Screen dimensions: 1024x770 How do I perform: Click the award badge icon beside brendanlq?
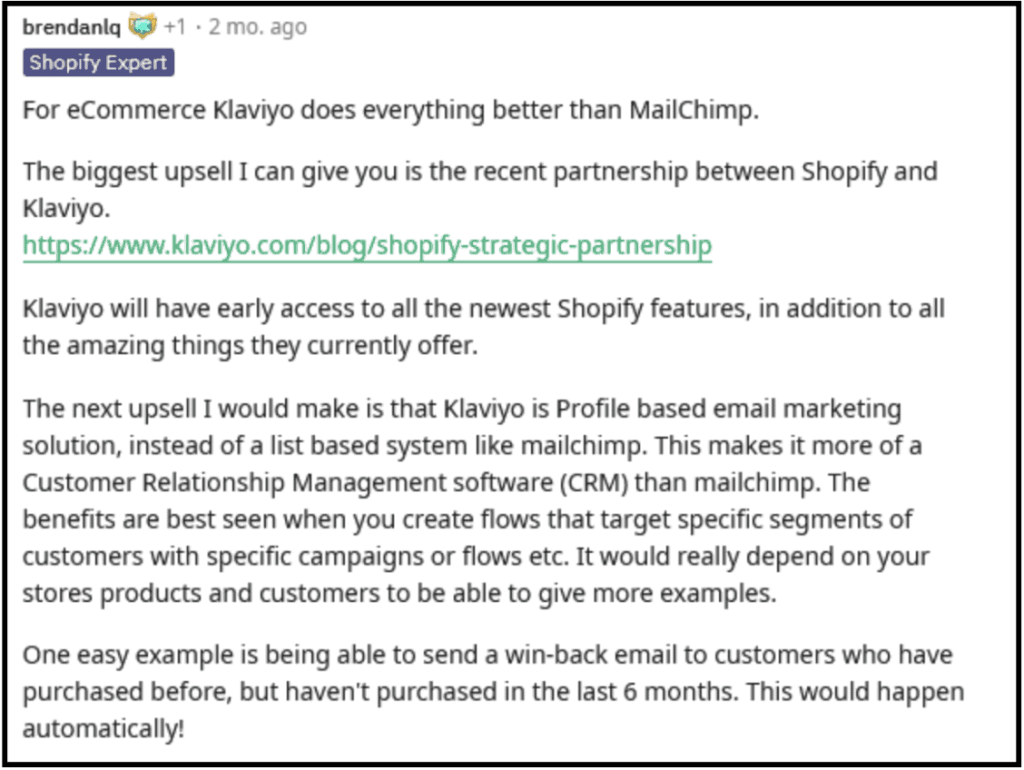click(x=143, y=27)
